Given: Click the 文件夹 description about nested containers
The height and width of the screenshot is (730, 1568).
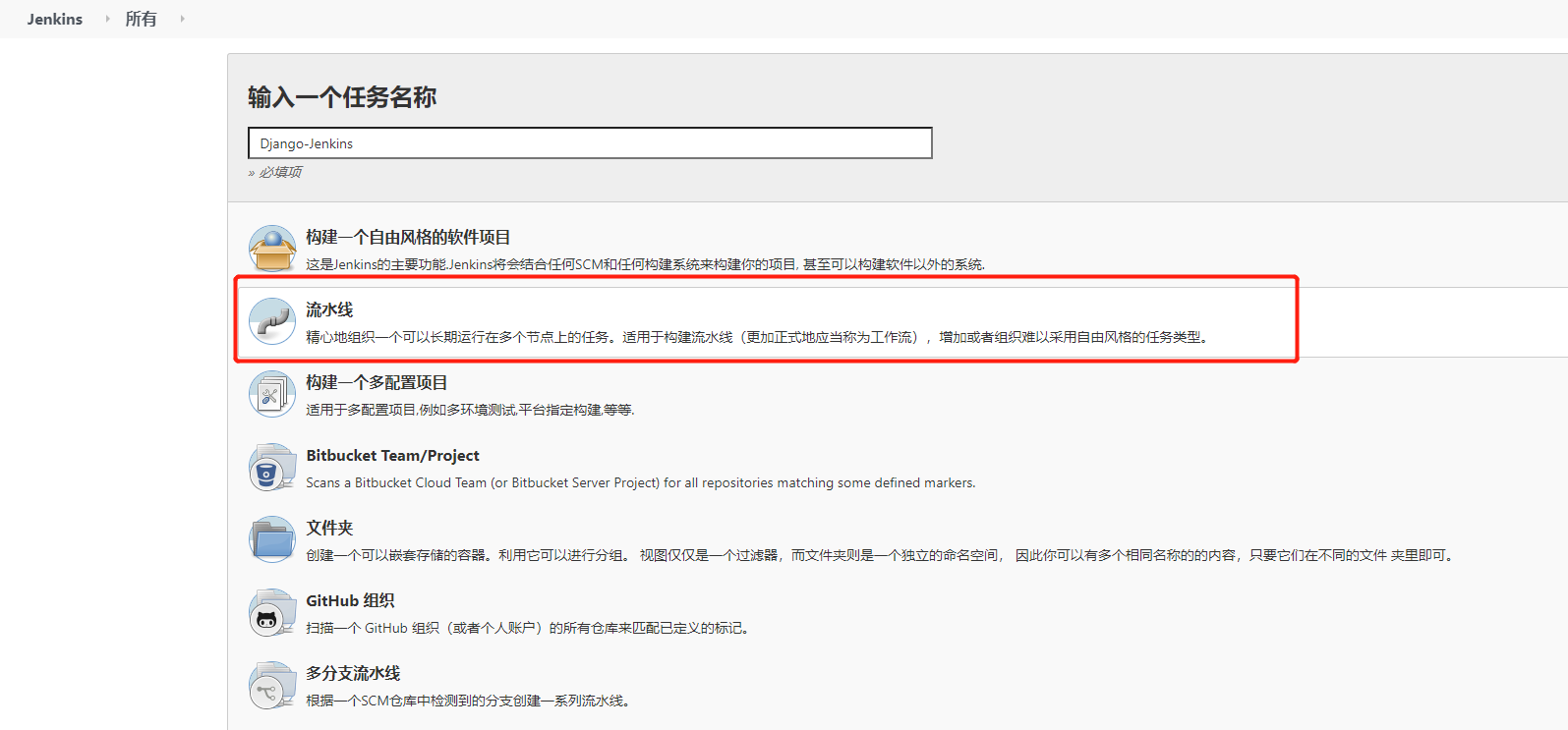Looking at the screenshot, I should point(881,555).
